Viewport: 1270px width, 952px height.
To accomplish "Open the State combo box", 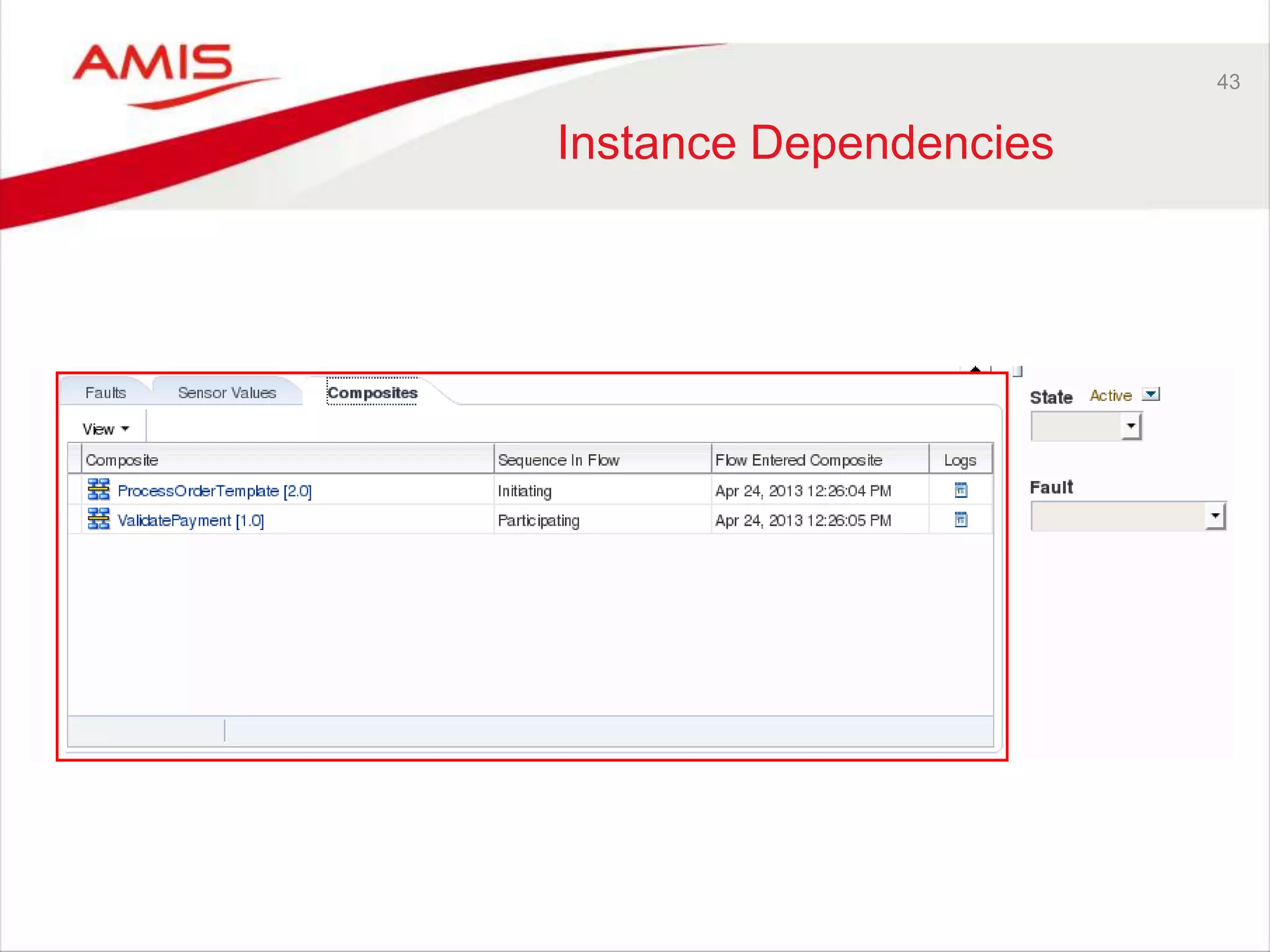I will tap(1086, 426).
